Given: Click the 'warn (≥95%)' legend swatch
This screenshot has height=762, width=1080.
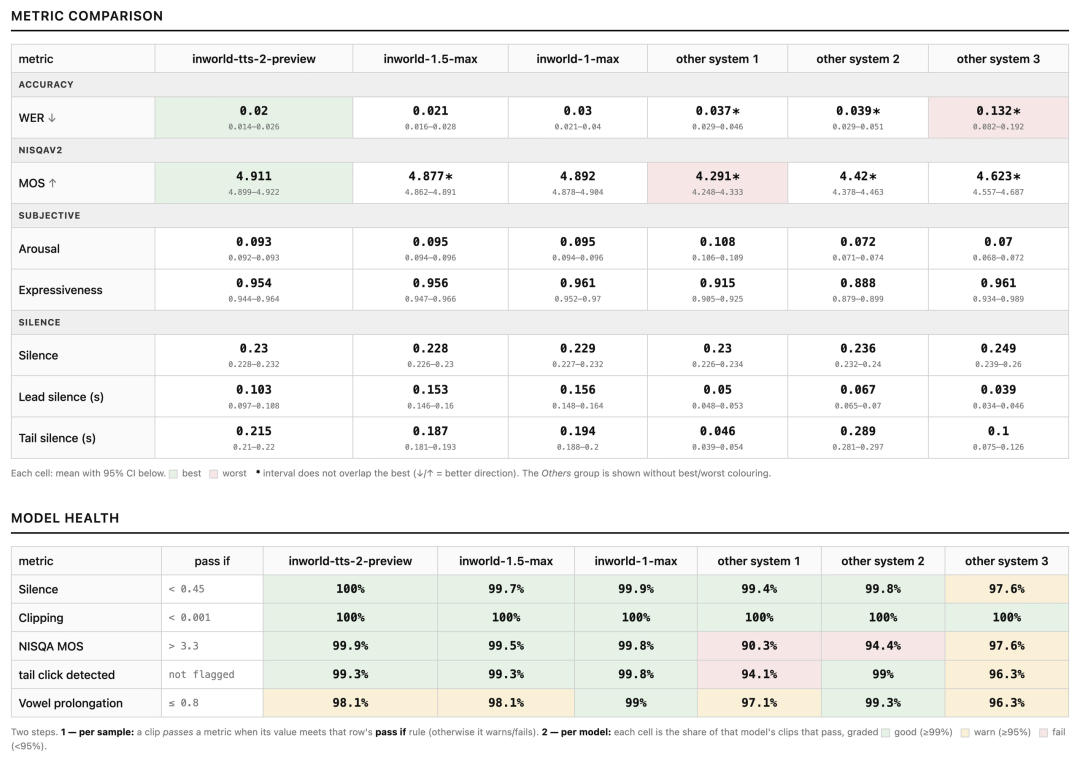Looking at the screenshot, I should click(966, 732).
